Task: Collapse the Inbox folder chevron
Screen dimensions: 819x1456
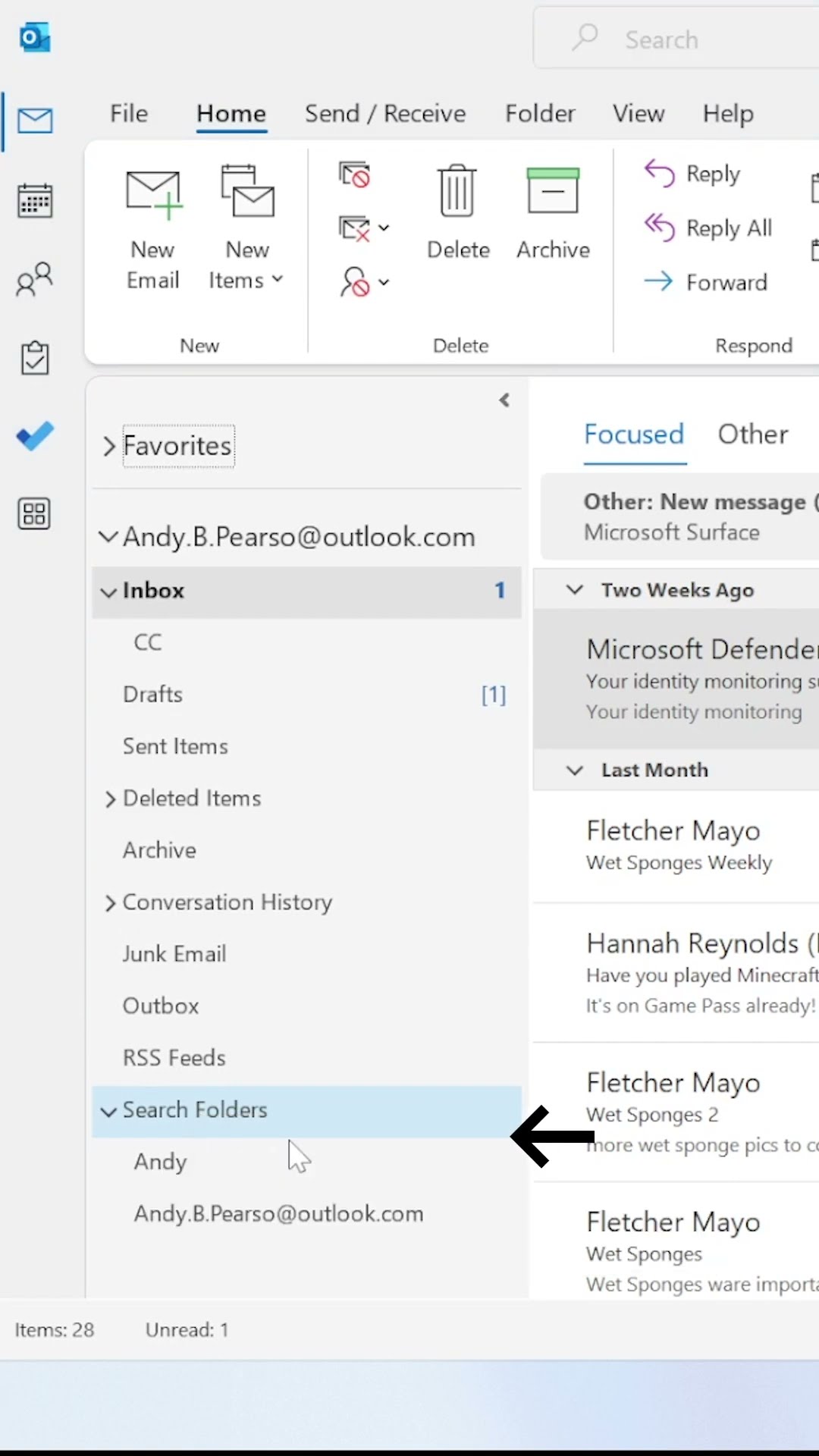Action: click(x=108, y=591)
